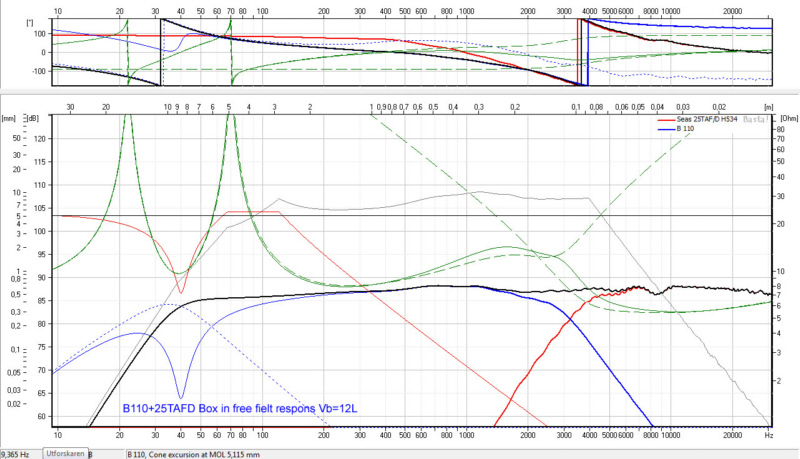Click red line swatch beside Seas 25TAF/D
This screenshot has width=800, height=459.
663,120
